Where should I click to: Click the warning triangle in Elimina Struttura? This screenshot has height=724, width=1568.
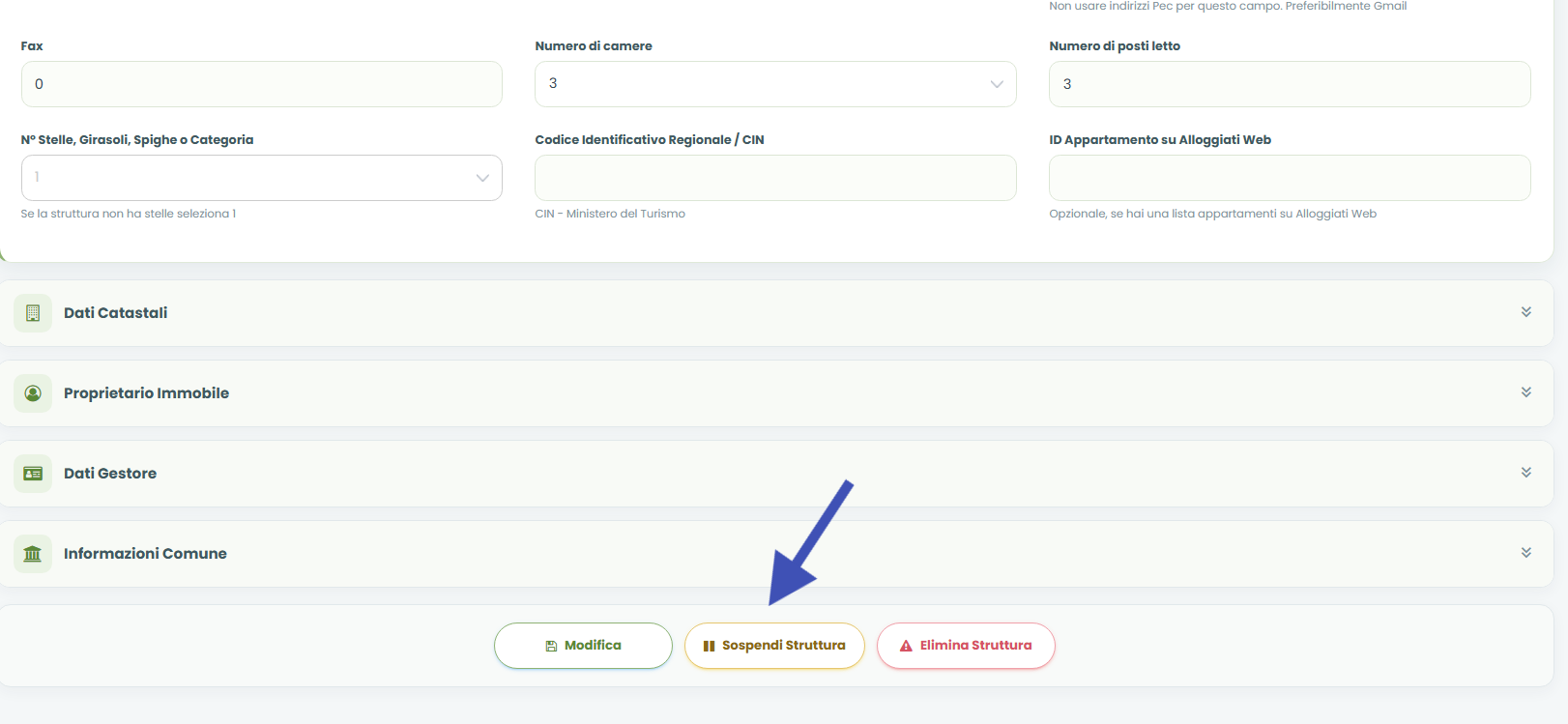(x=906, y=646)
